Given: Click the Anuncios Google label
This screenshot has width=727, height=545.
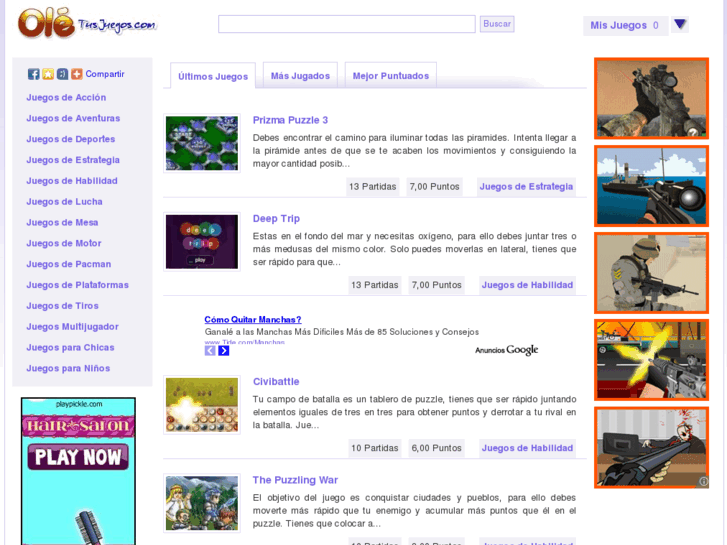Looking at the screenshot, I should [506, 350].
